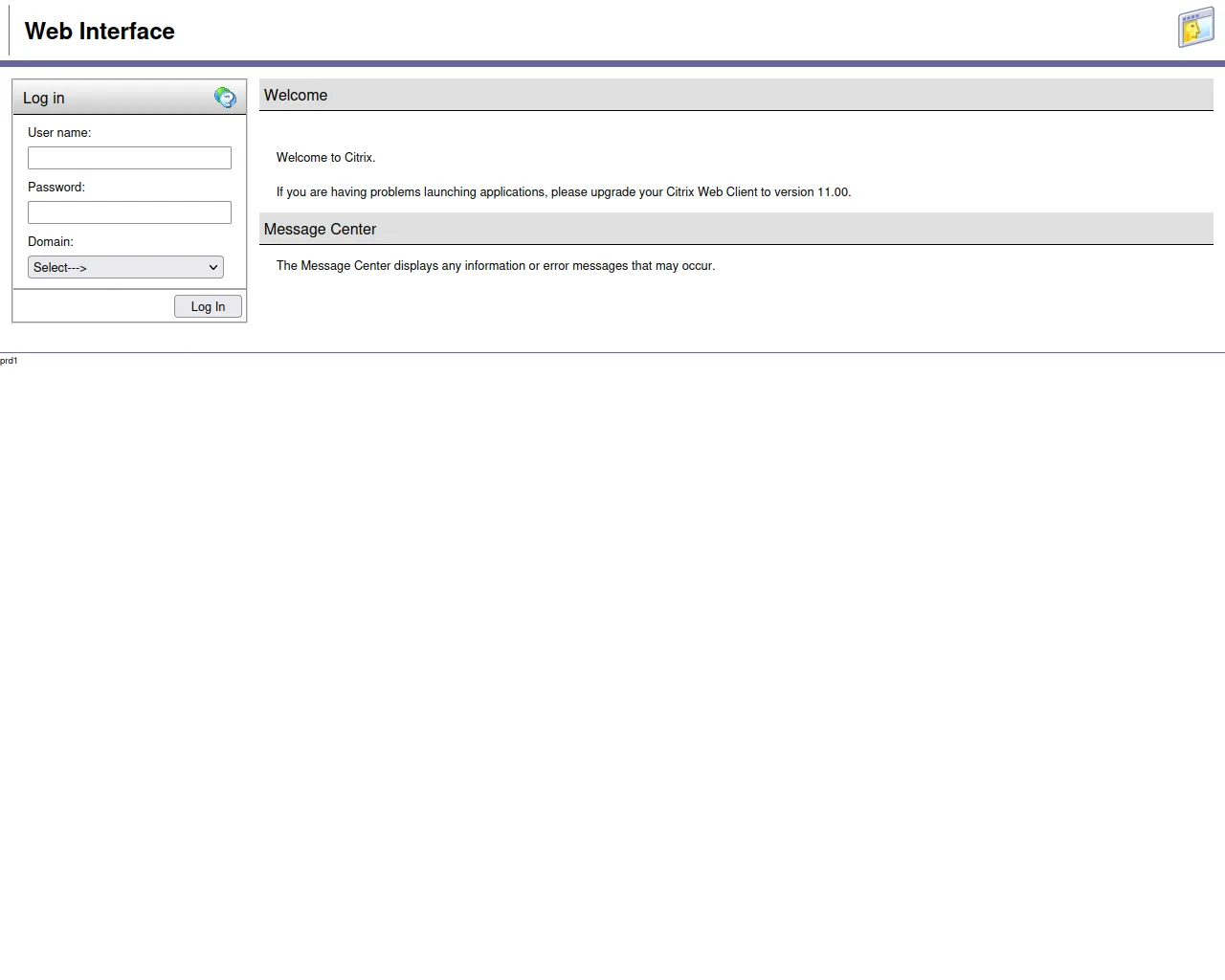Image resolution: width=1225 pixels, height=980 pixels.
Task: Click the Message Center section heading
Action: pyautogui.click(x=320, y=229)
